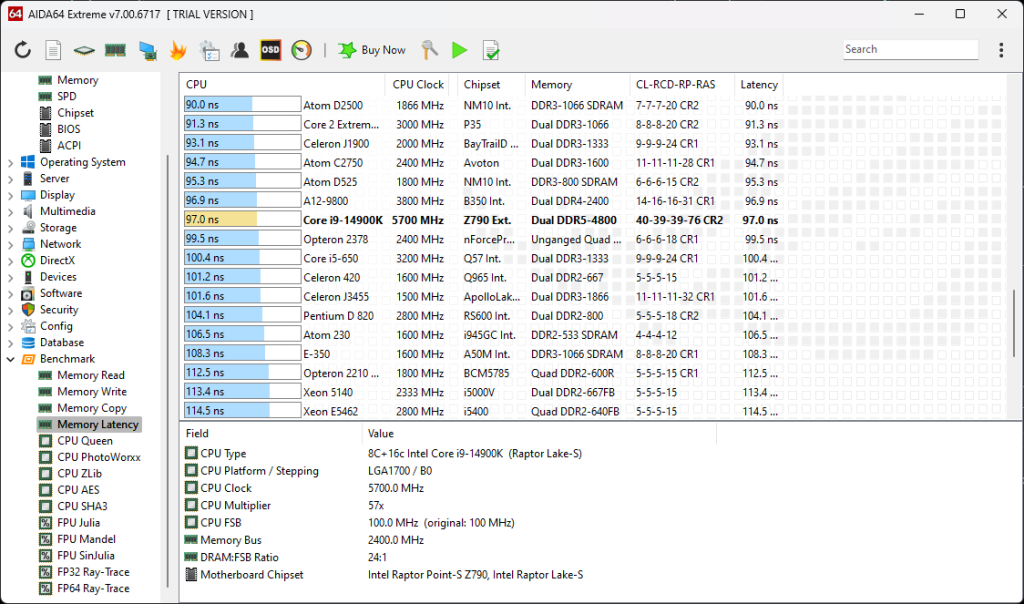Click the computer monitor toolbar icon
The width and height of the screenshot is (1024, 604).
[x=148, y=50]
